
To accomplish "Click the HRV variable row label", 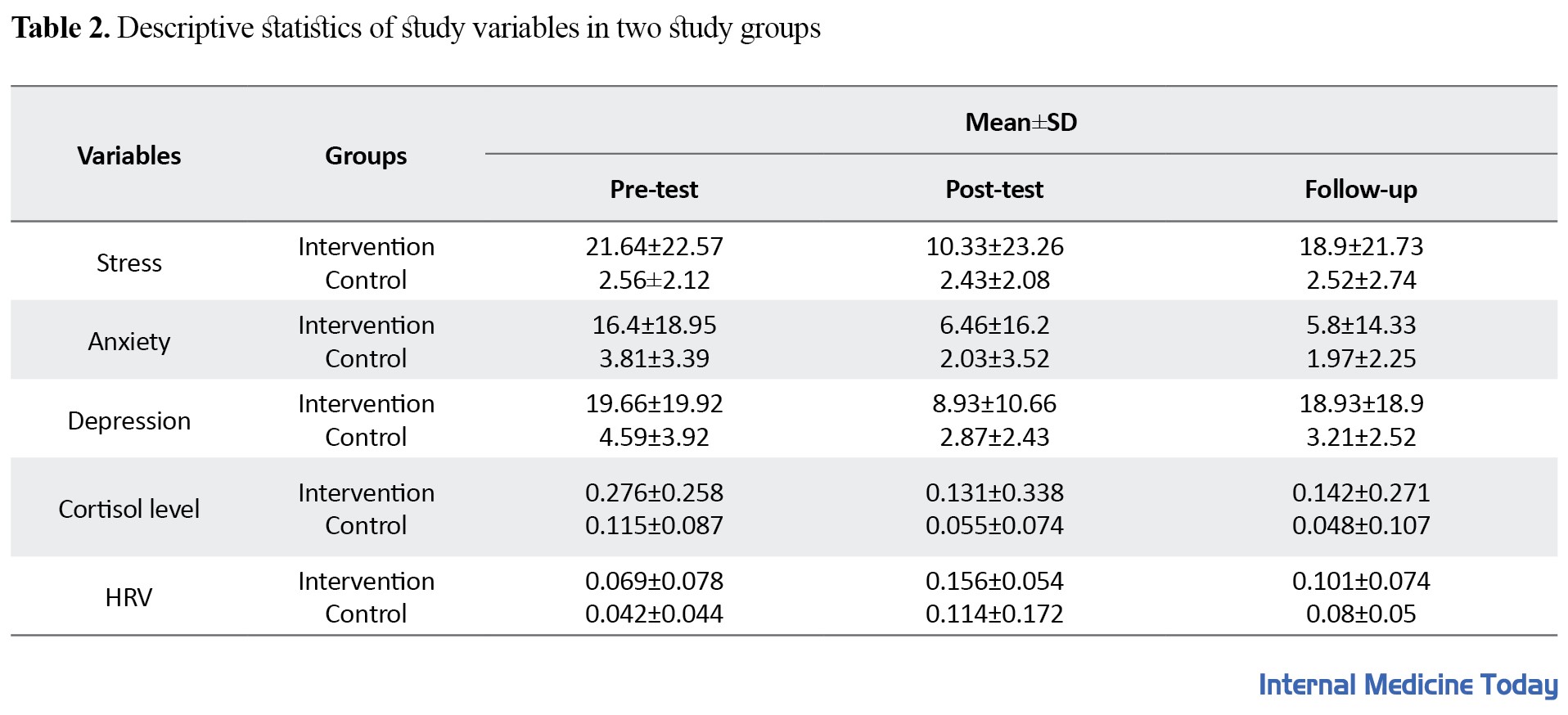I will tap(129, 597).
